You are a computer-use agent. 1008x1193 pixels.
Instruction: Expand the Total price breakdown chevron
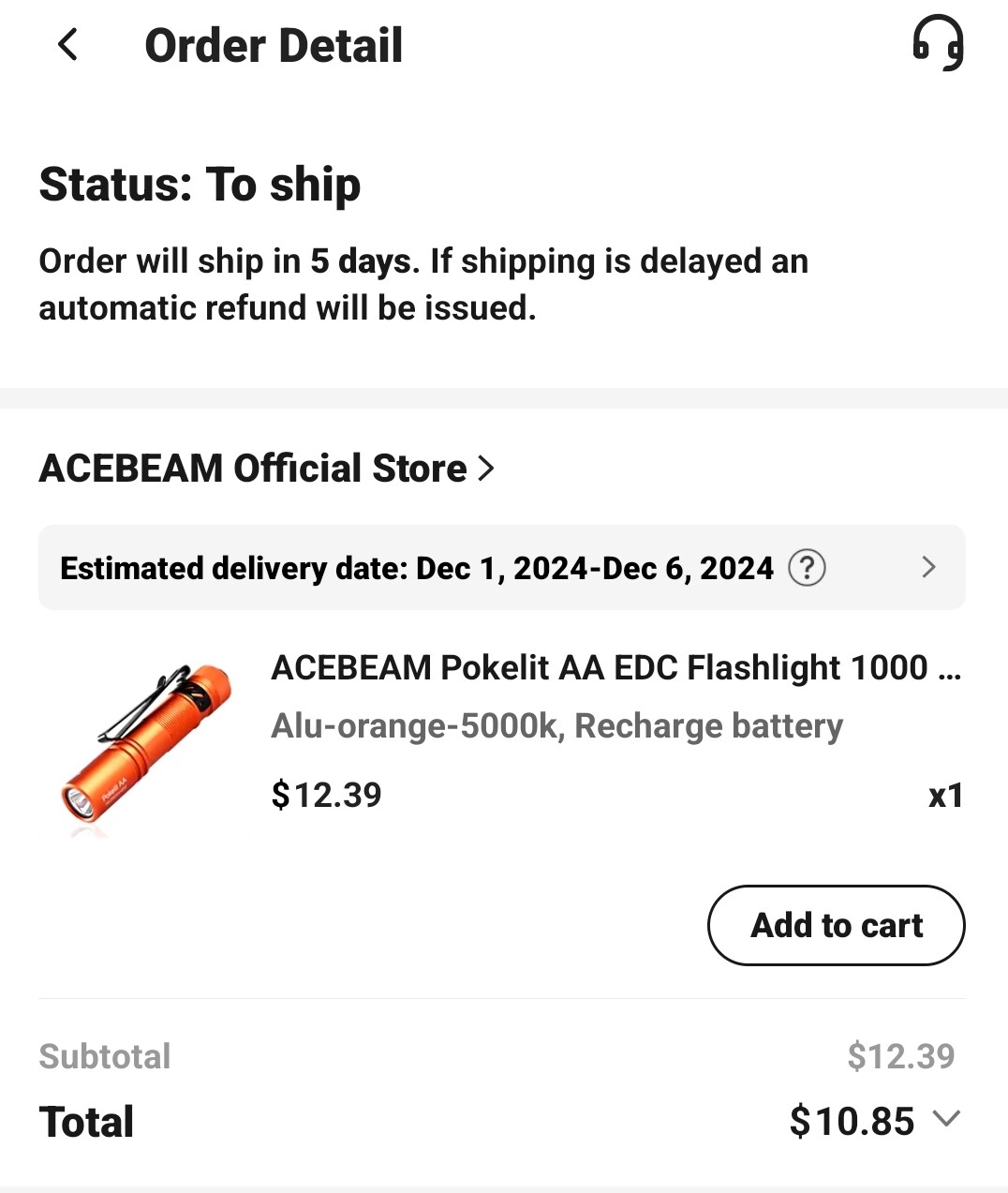click(x=947, y=1119)
